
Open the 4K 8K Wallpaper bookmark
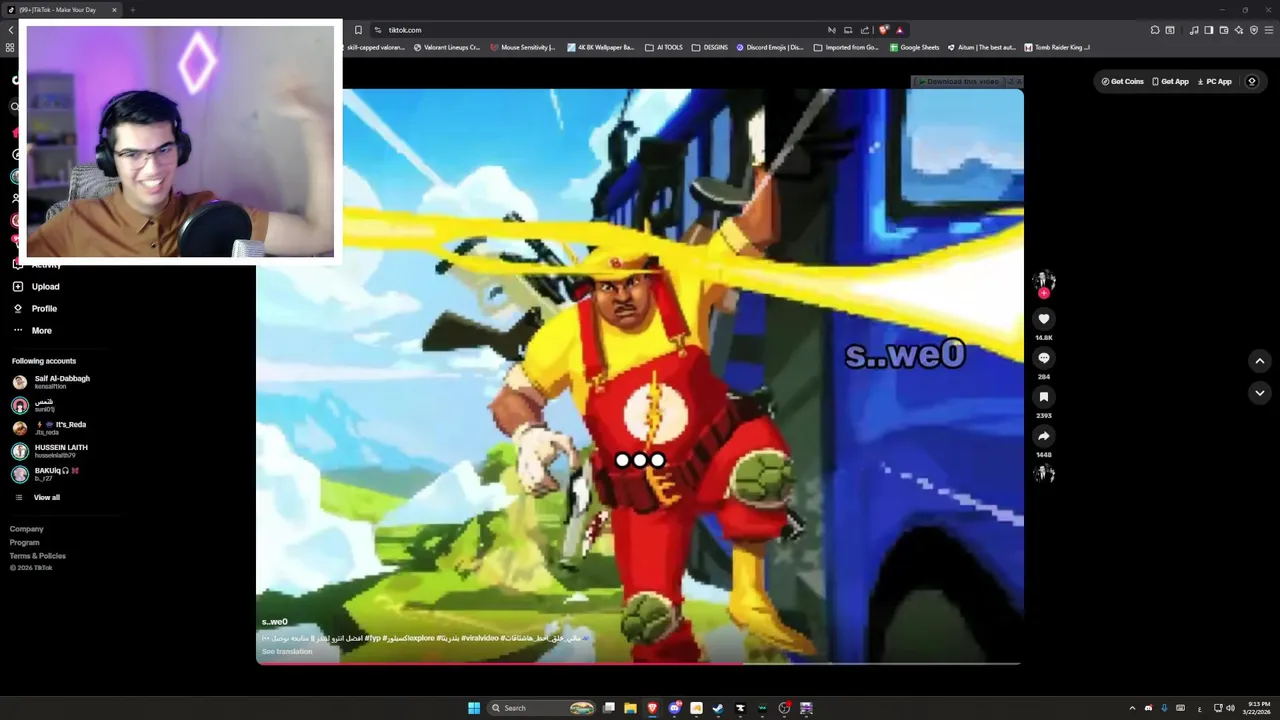600,47
